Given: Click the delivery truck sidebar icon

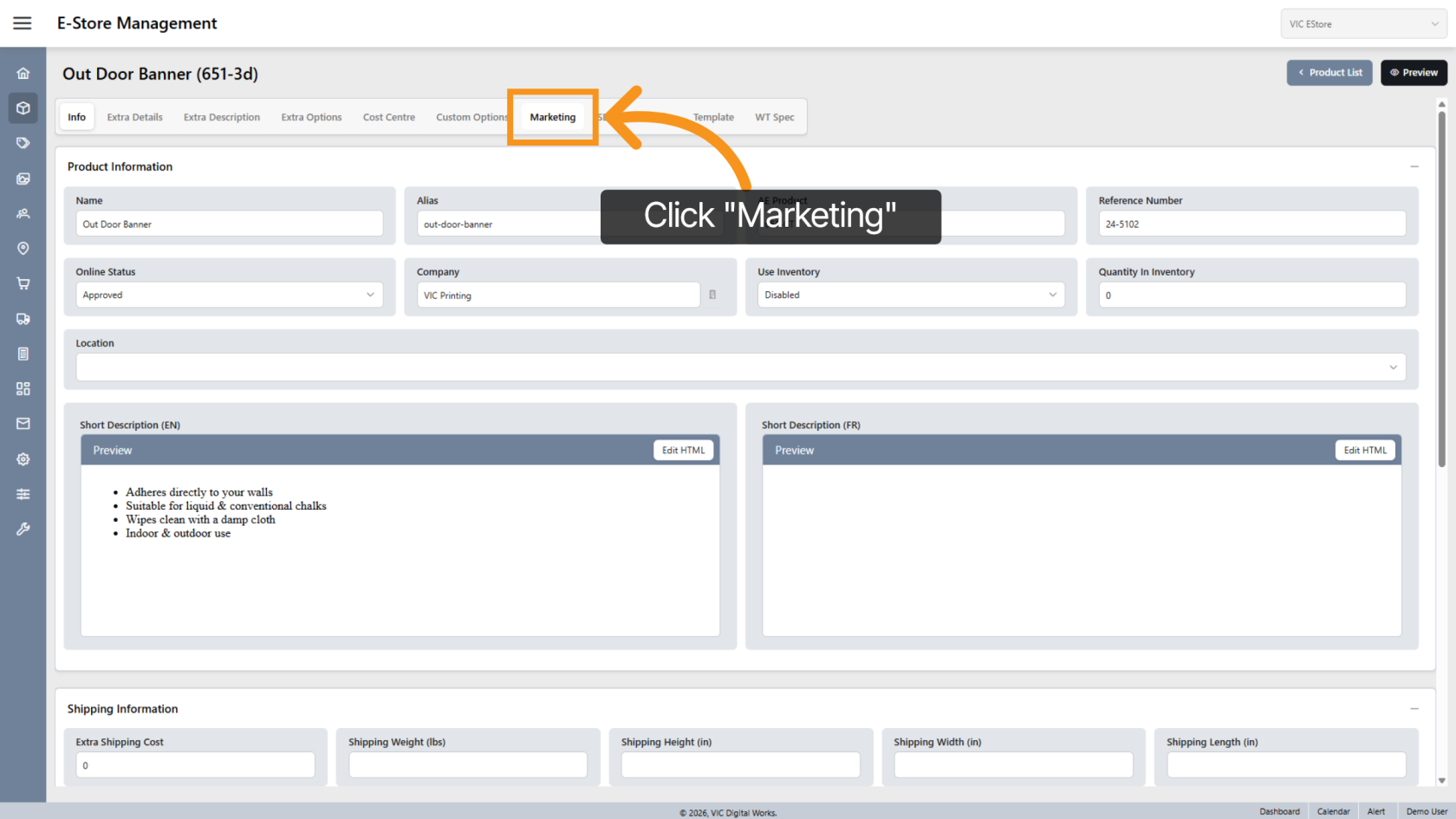Looking at the screenshot, I should click(x=23, y=319).
